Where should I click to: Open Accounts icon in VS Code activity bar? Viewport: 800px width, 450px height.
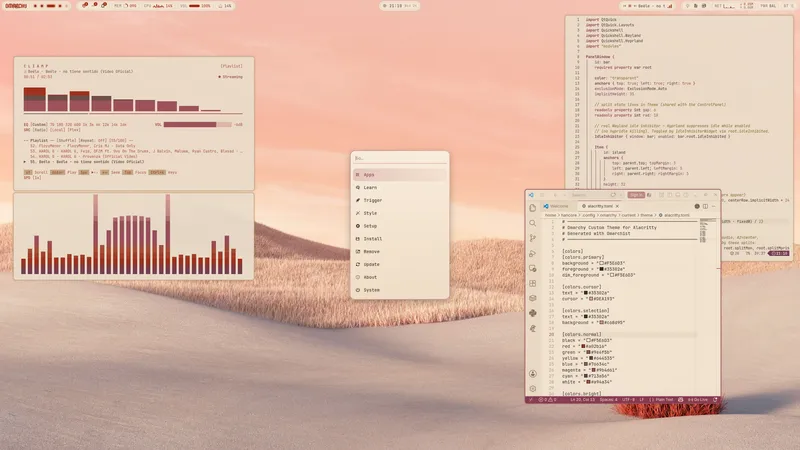point(533,374)
